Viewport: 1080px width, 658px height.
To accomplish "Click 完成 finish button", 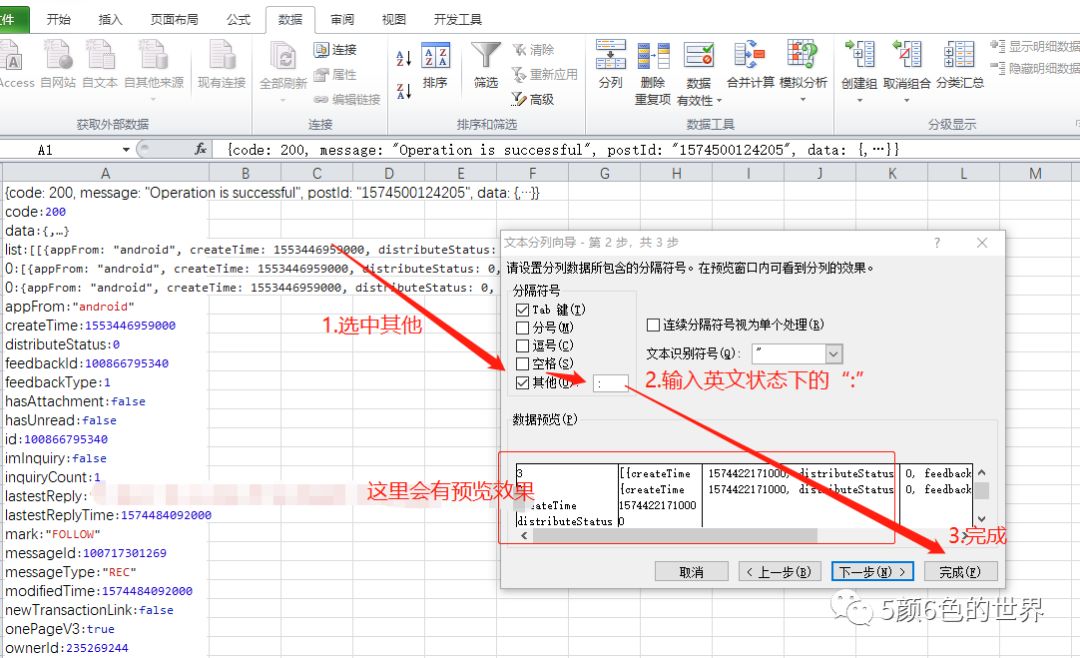I will 959,572.
